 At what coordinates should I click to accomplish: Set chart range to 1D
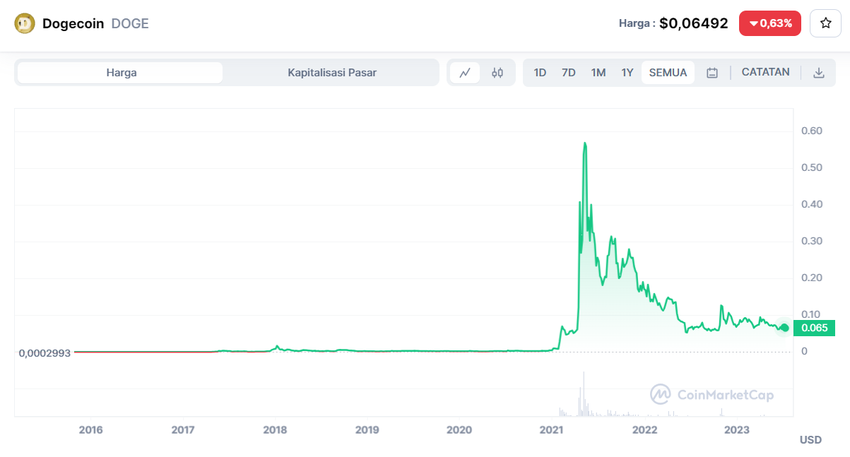(x=539, y=73)
